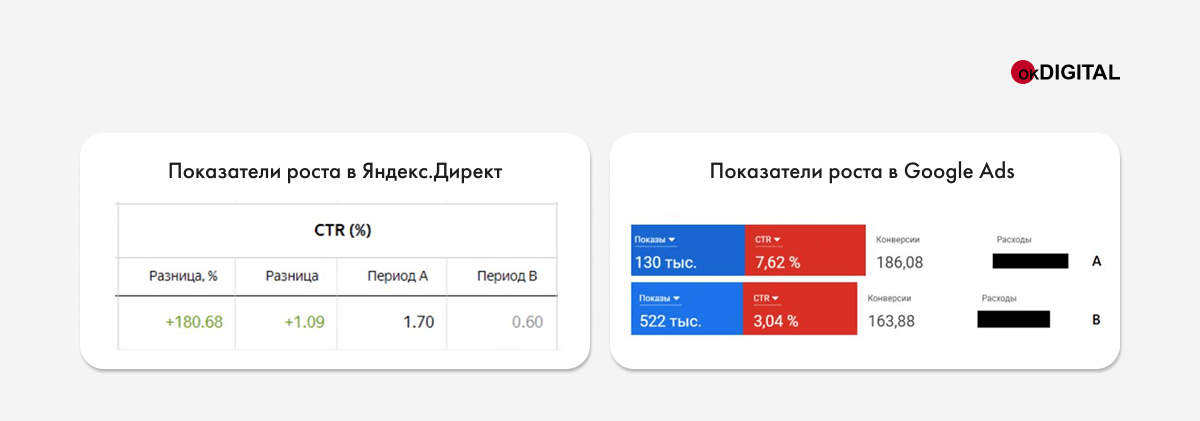Open the Показы dropdown in row A
The width and height of the screenshot is (1200, 421).
[656, 240]
